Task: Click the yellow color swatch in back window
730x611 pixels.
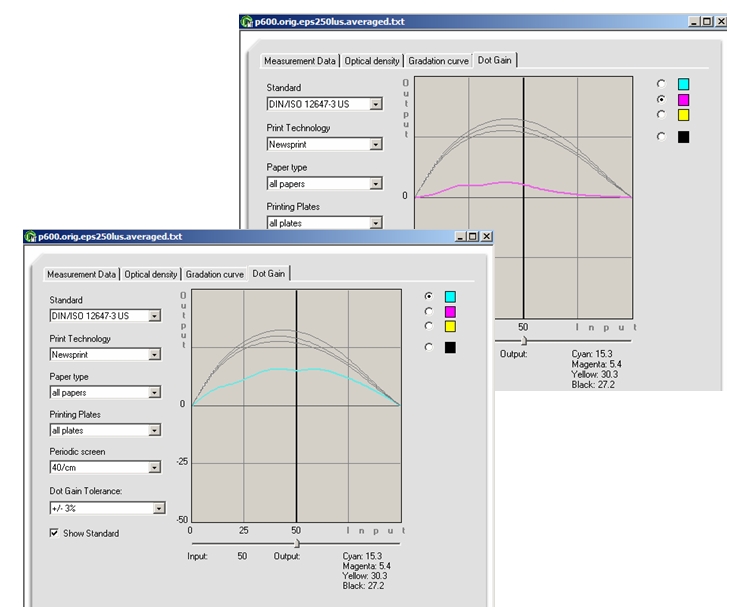Action: (x=683, y=115)
